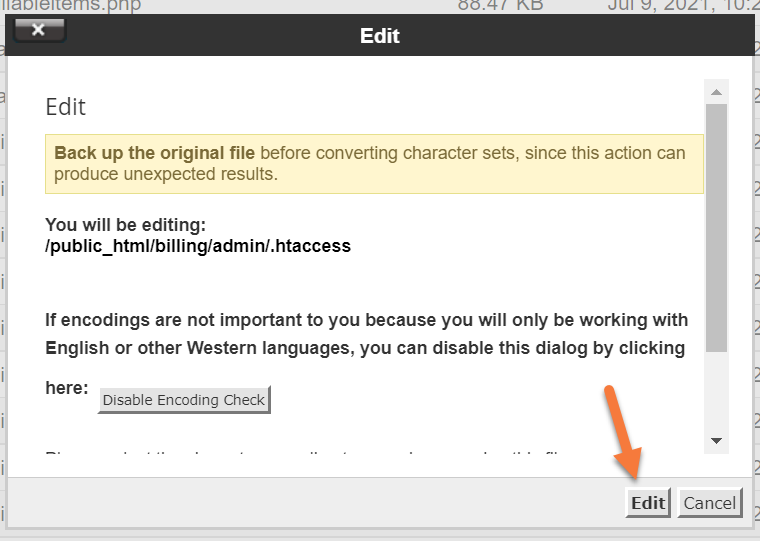Click the encodings explanation paragraph

[x=366, y=334]
